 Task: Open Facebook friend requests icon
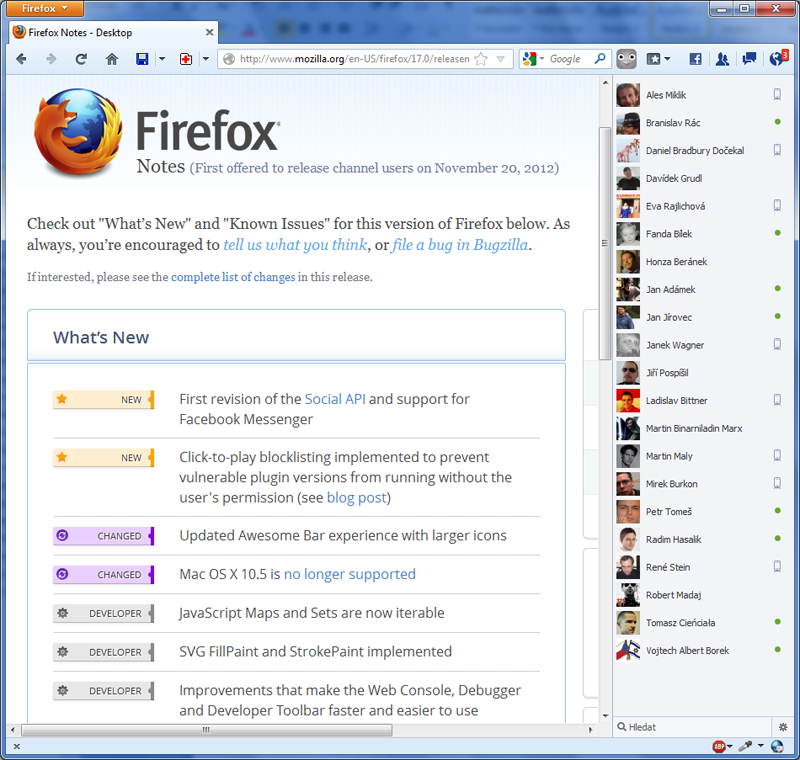(722, 59)
